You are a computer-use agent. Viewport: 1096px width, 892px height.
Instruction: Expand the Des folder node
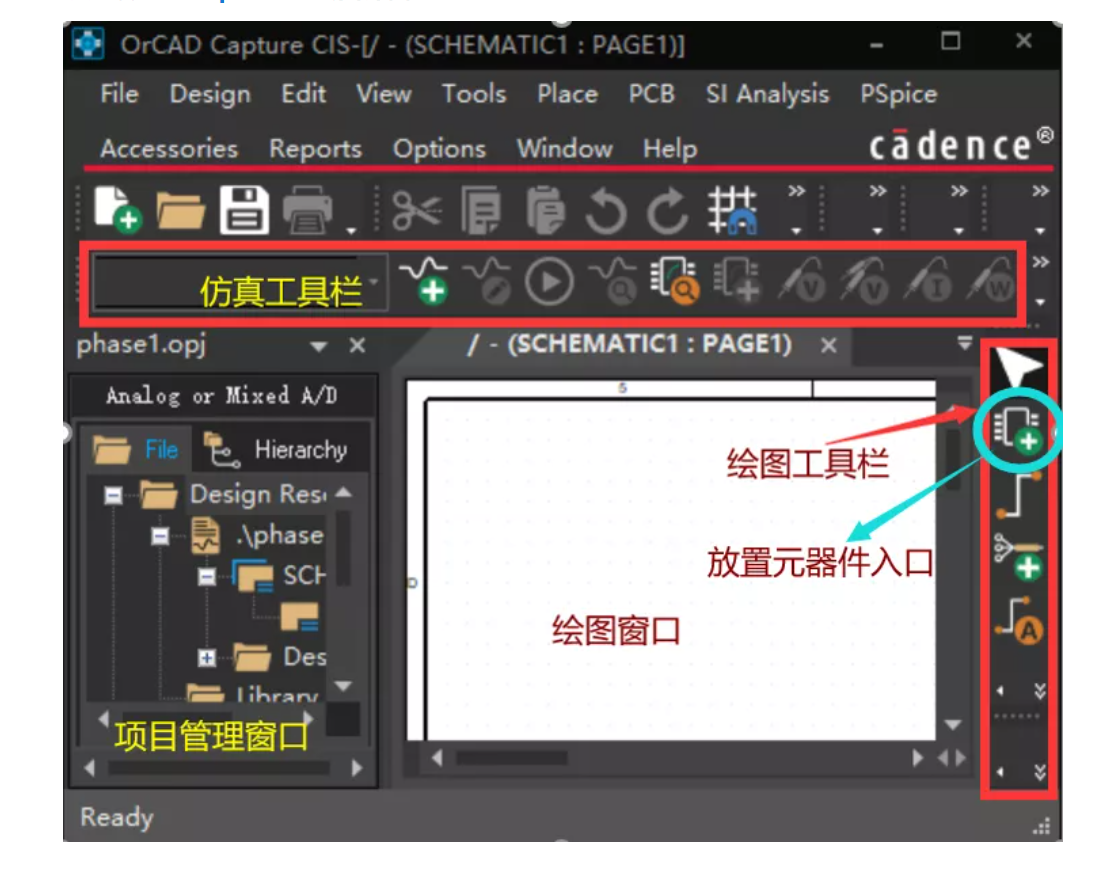point(206,658)
